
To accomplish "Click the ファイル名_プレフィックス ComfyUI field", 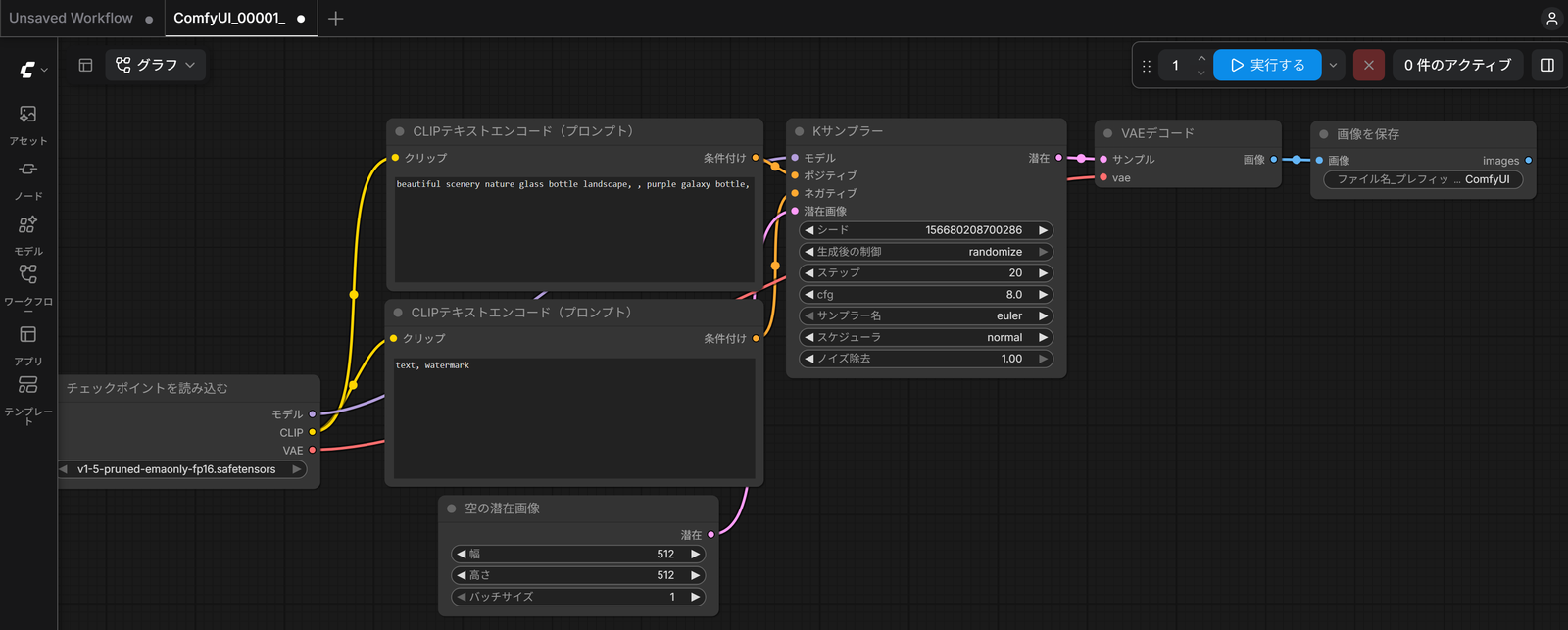I will (1423, 179).
